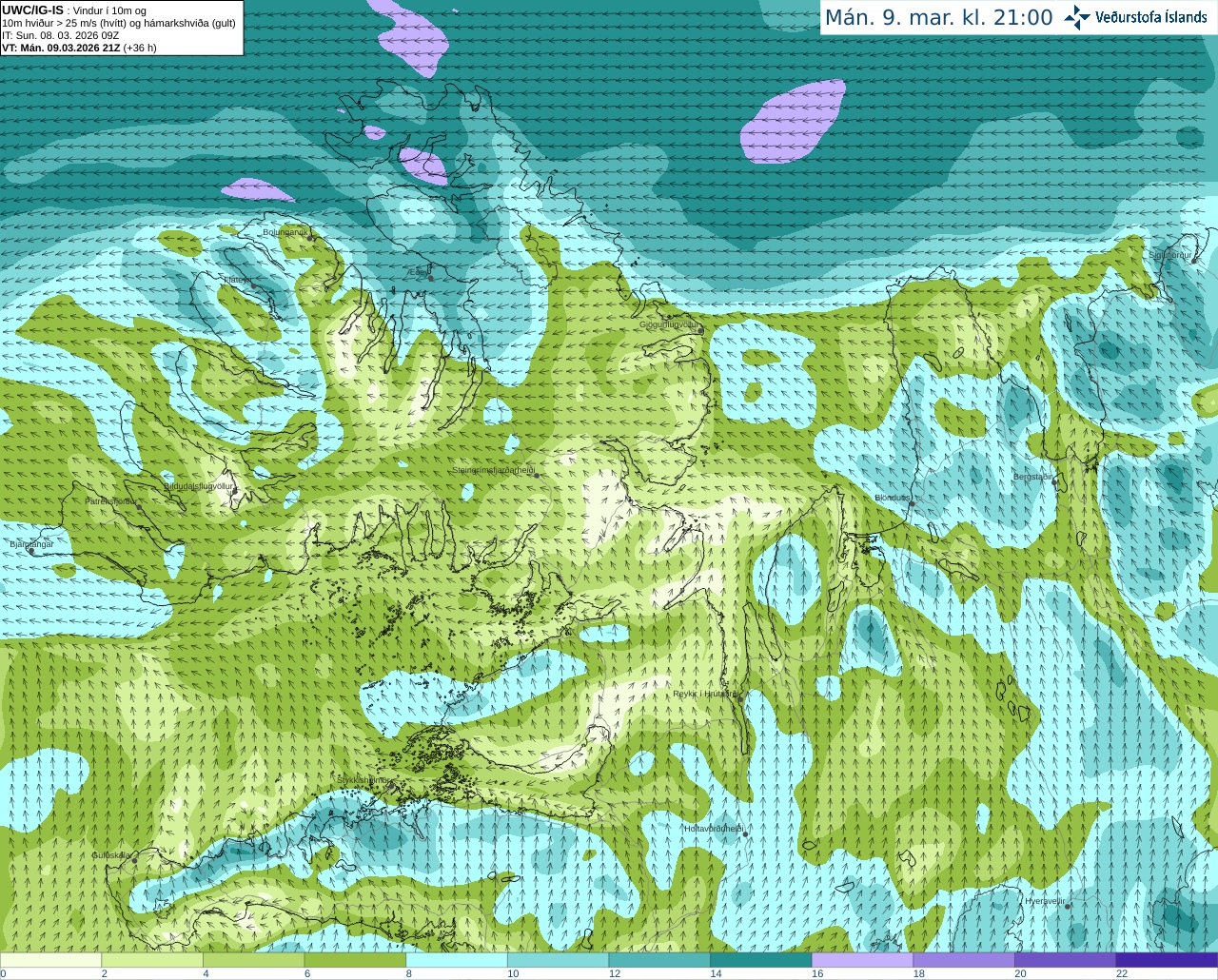The height and width of the screenshot is (980, 1218).
Task: Click the Siglufjörður station label
Action: pos(1170,255)
